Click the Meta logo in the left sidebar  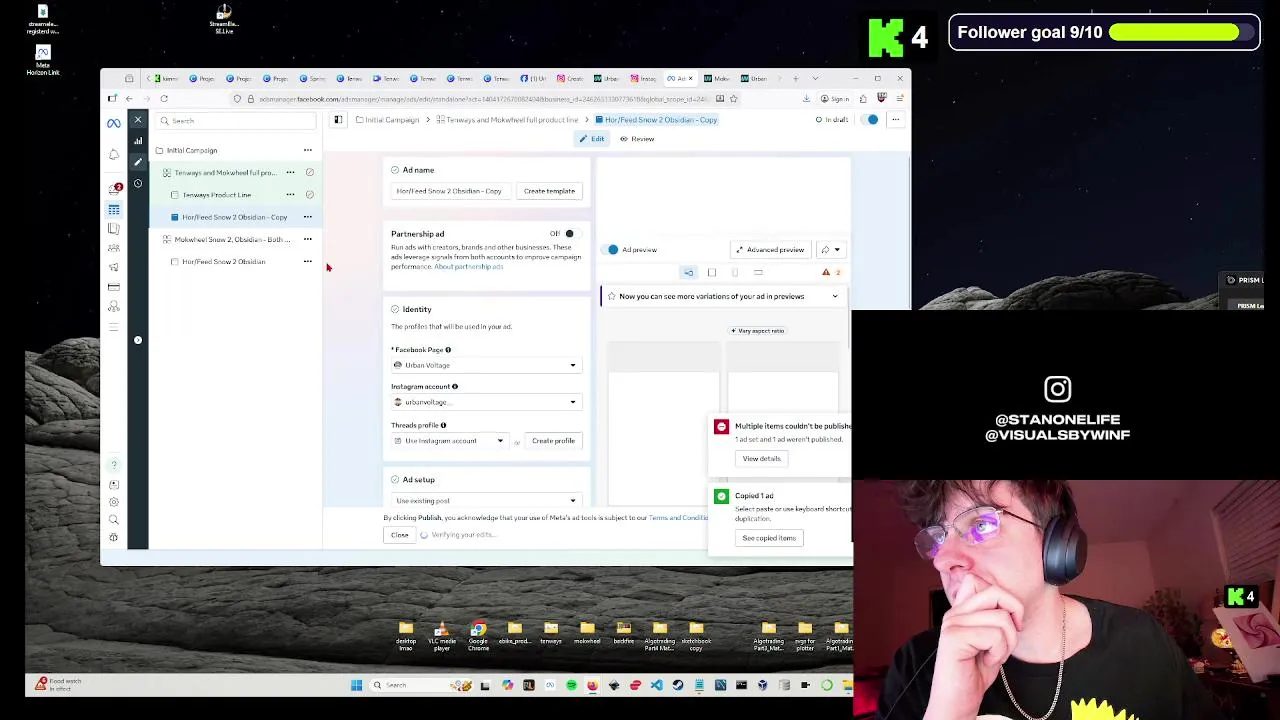114,123
